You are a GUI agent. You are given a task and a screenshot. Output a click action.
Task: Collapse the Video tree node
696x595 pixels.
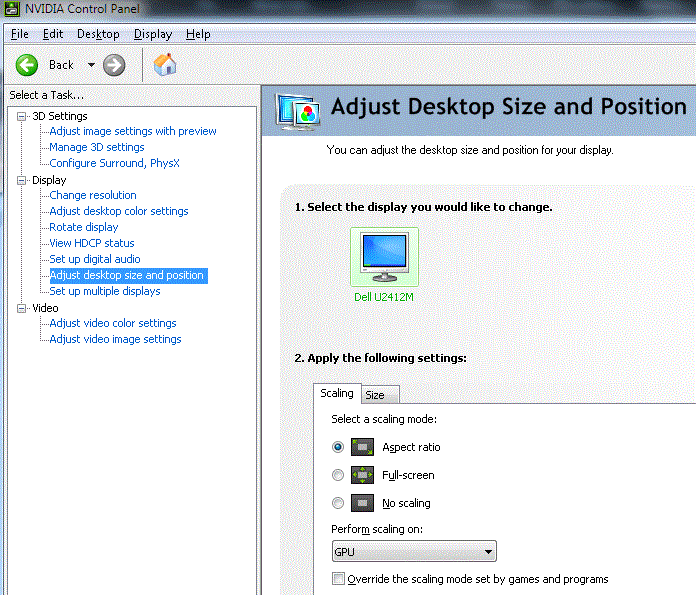(x=21, y=308)
